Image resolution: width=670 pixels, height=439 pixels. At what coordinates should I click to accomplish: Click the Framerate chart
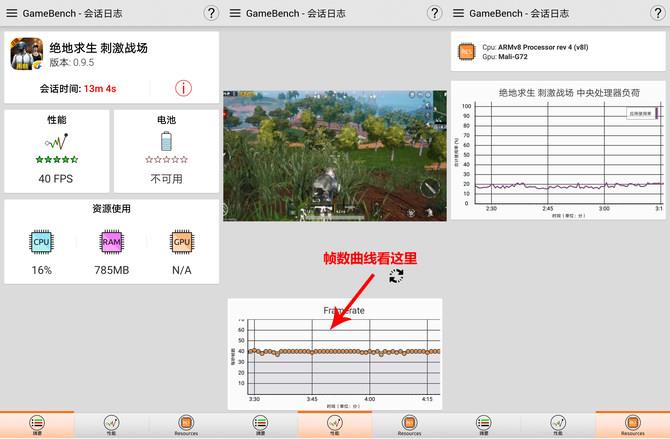click(334, 353)
